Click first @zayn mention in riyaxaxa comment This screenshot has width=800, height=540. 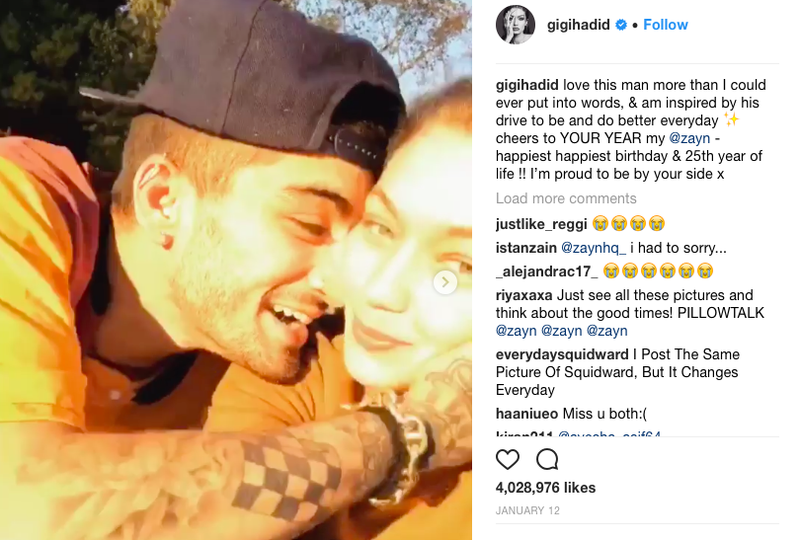pos(516,331)
